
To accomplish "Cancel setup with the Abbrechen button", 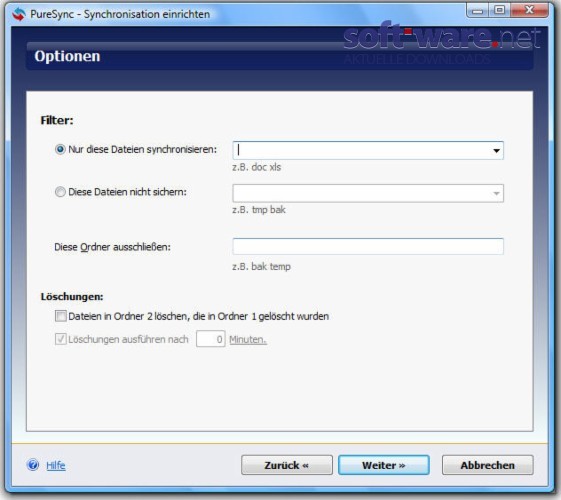I will click(x=488, y=465).
